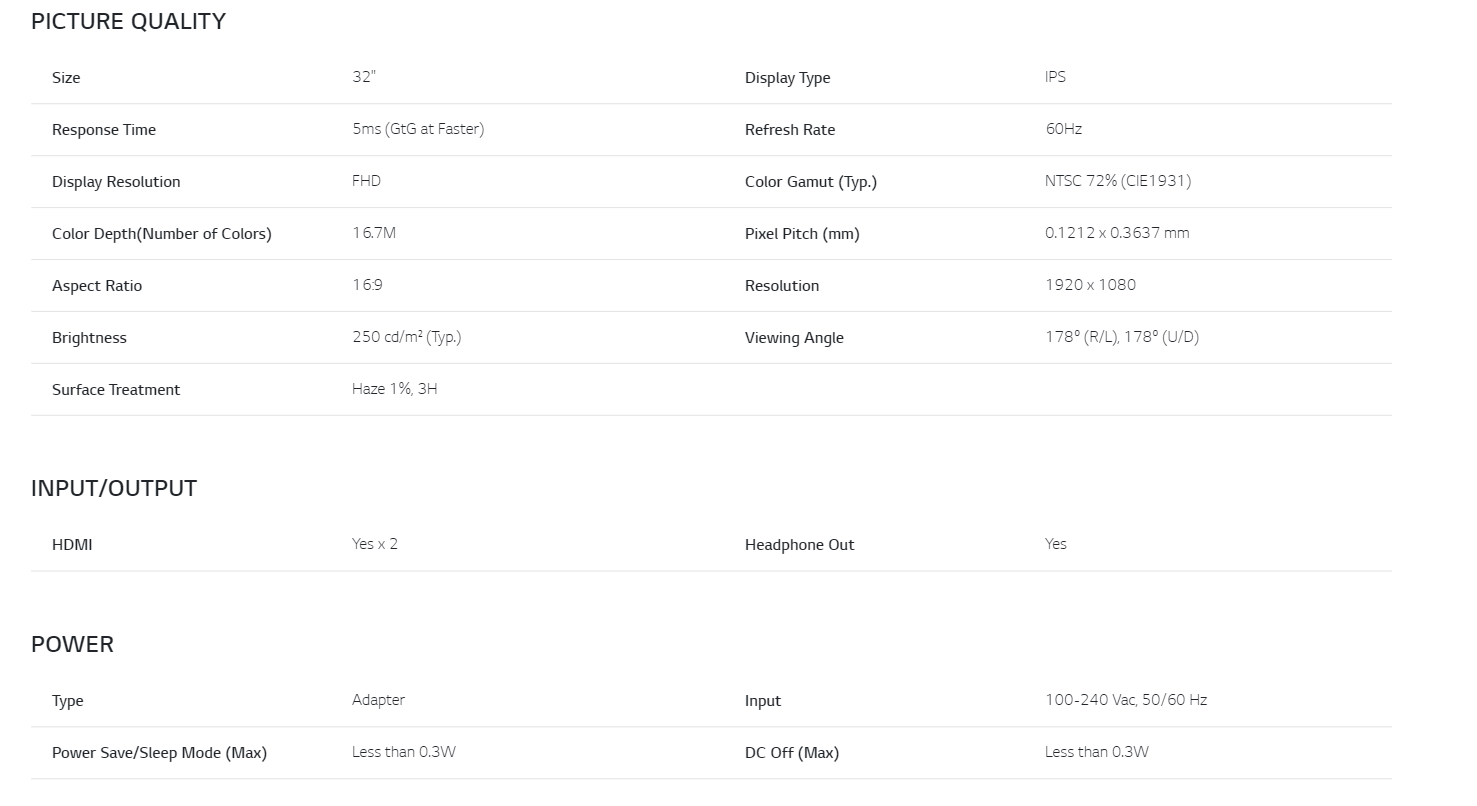Click the 1920 x 1080 resolution value

click(1090, 285)
